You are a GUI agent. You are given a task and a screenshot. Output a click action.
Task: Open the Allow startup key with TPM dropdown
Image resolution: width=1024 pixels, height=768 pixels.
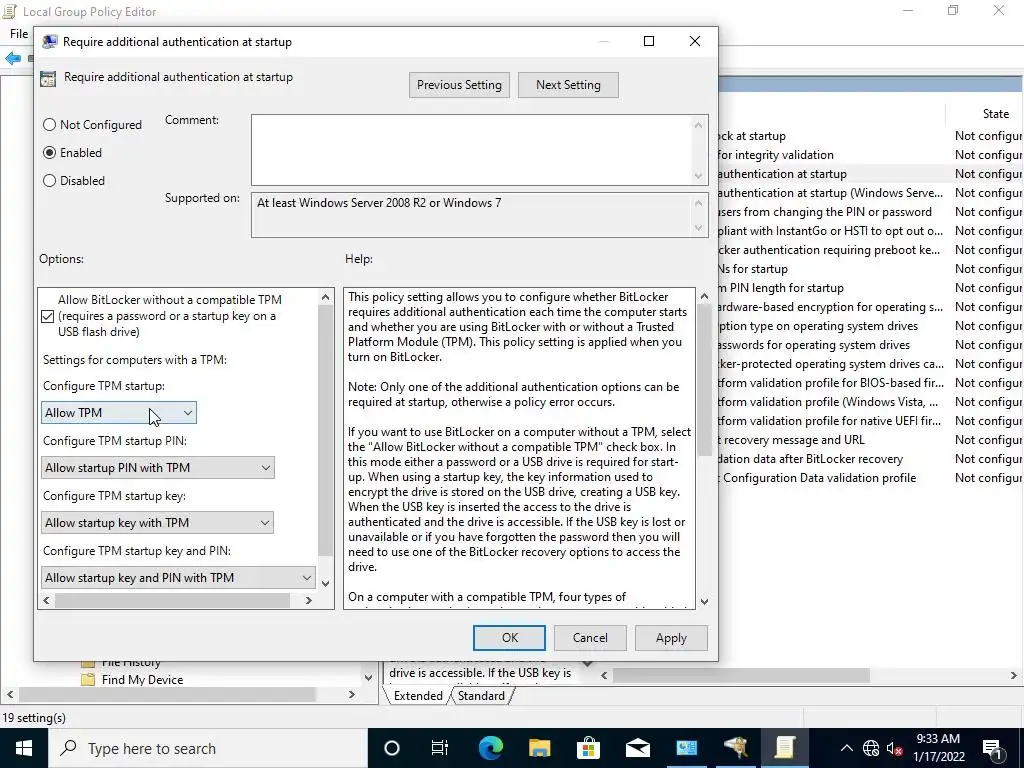(157, 522)
